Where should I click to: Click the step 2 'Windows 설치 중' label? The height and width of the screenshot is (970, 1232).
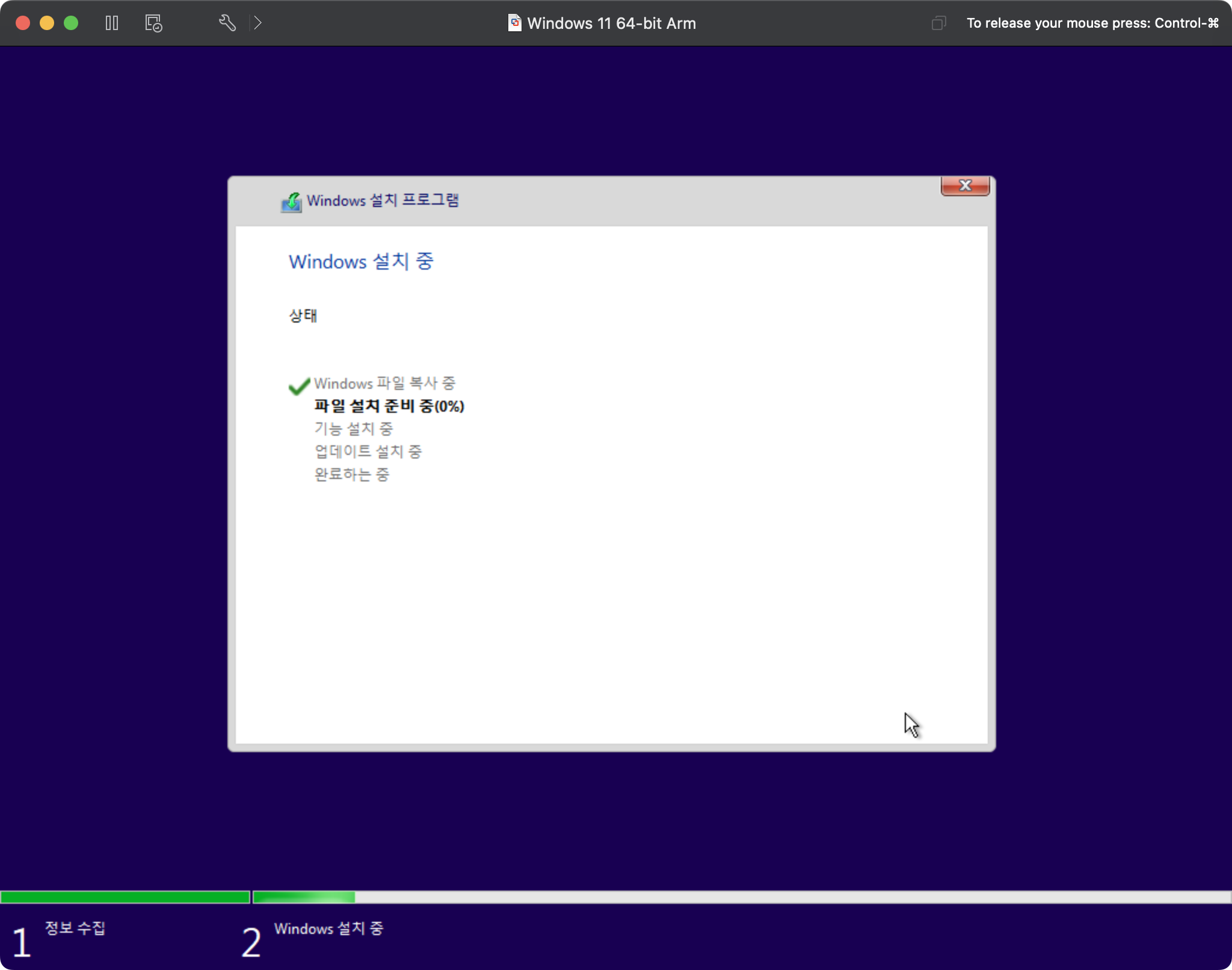tap(328, 928)
